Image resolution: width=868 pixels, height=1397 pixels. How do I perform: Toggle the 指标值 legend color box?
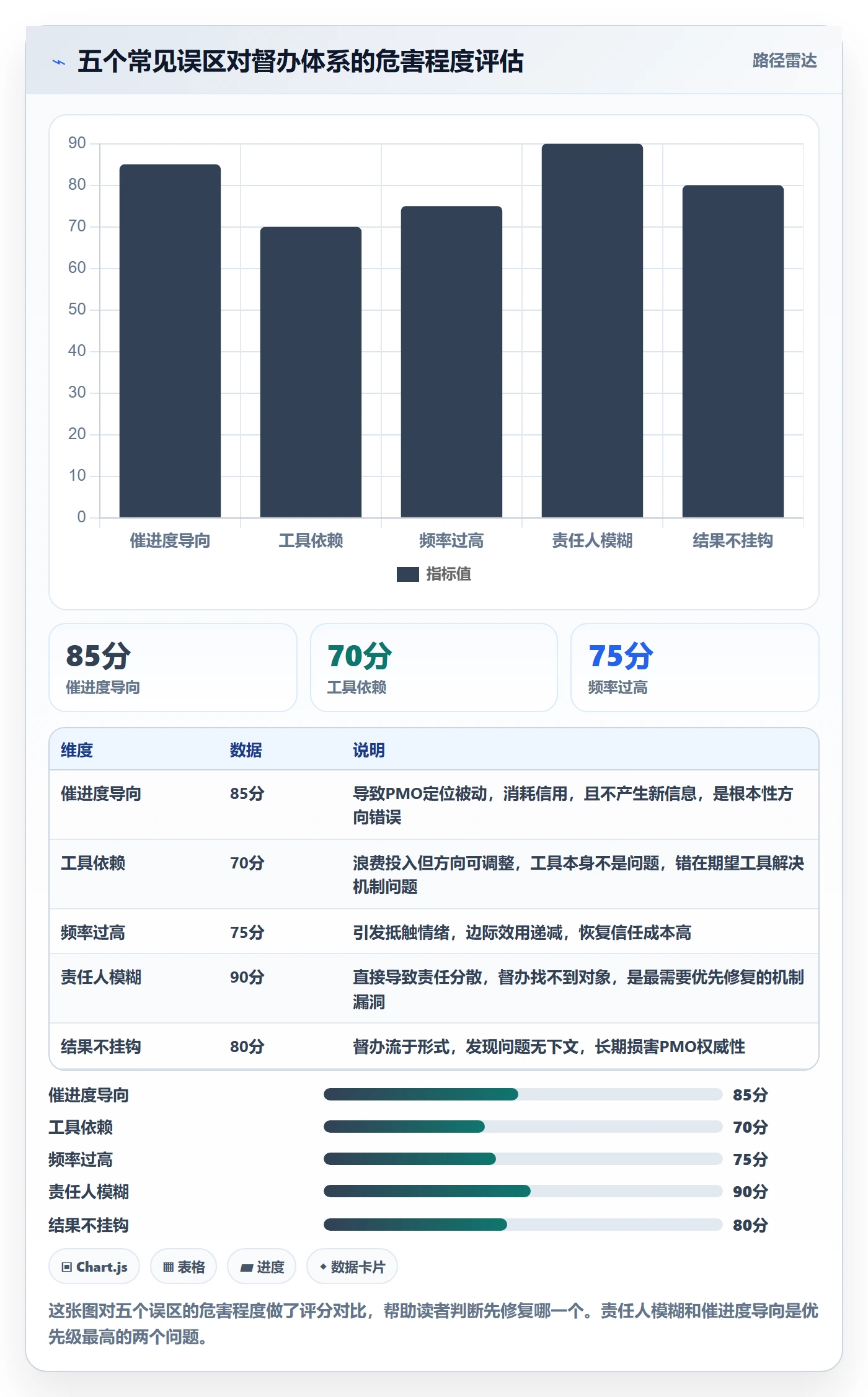click(407, 574)
